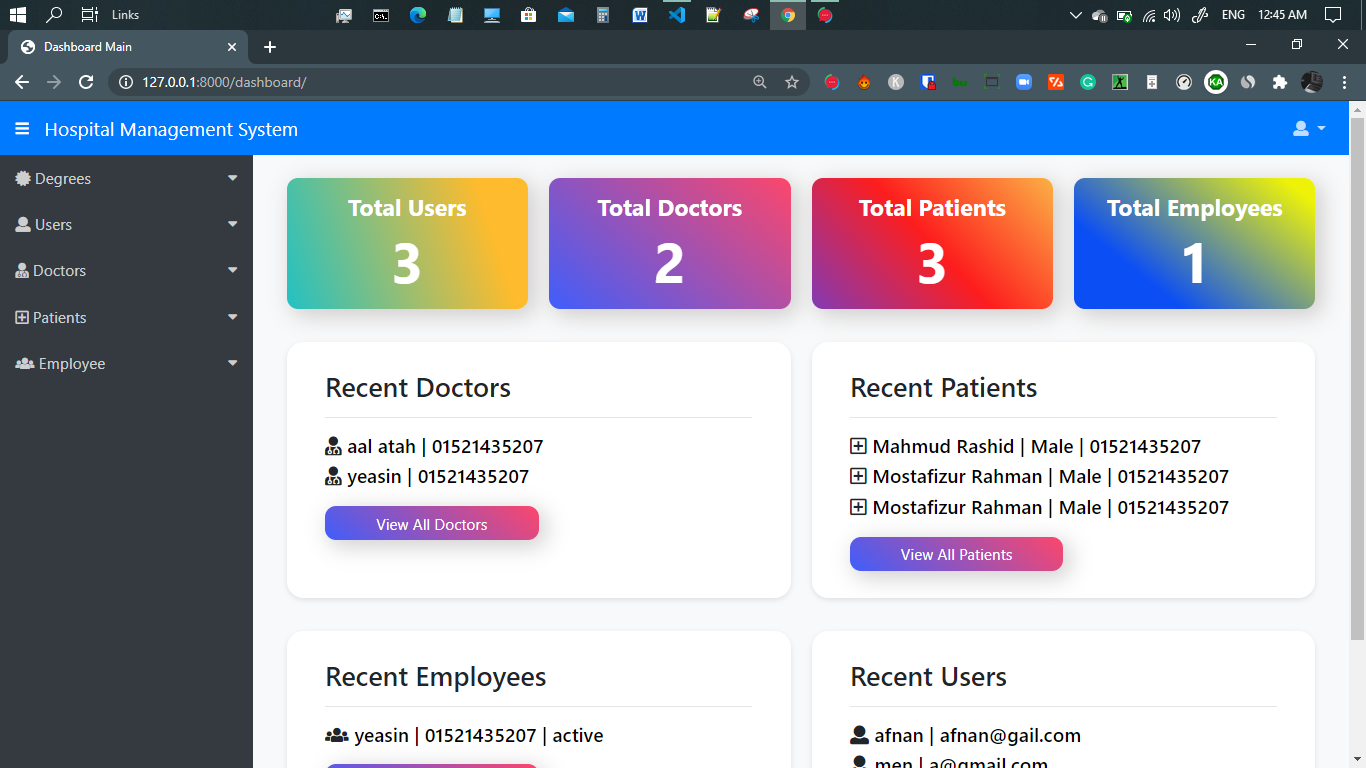Open Microsoft Edge from taskbar

(x=418, y=15)
